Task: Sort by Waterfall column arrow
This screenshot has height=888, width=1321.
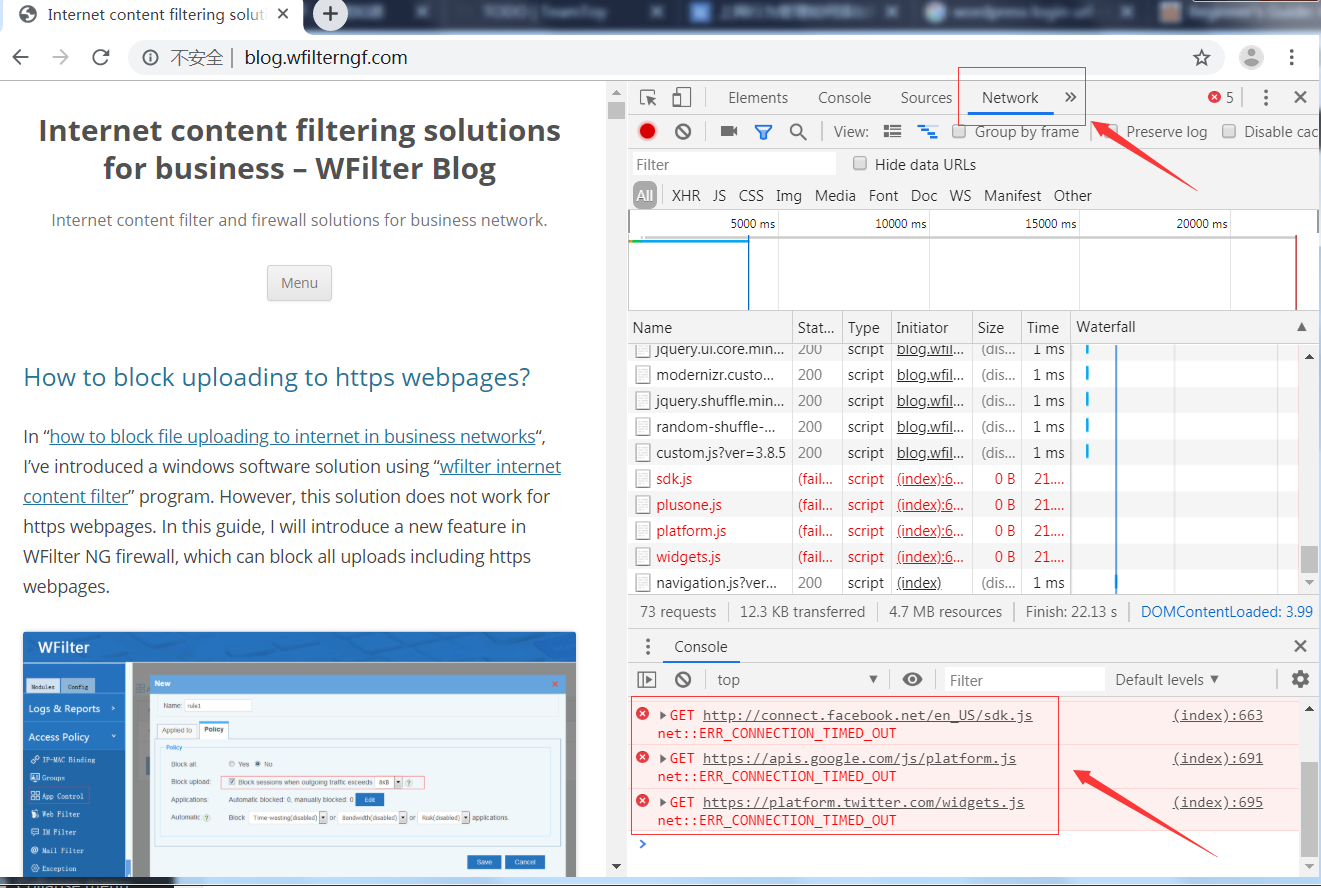Action: (1301, 327)
